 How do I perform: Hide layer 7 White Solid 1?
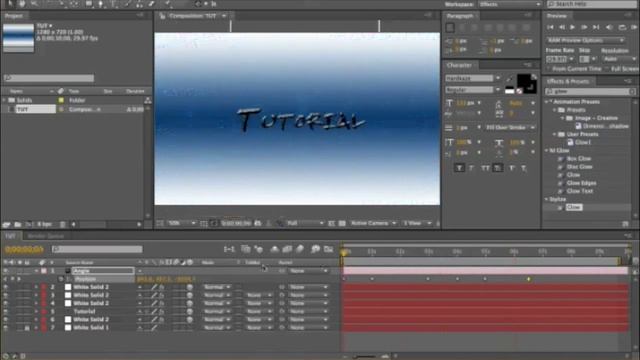coord(6,328)
